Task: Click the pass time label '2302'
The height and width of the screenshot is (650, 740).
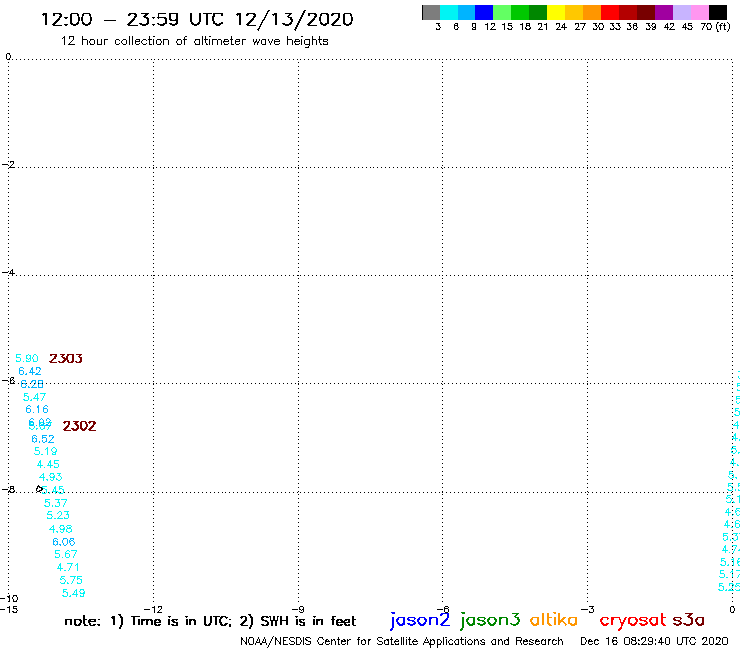Action: 79,426
